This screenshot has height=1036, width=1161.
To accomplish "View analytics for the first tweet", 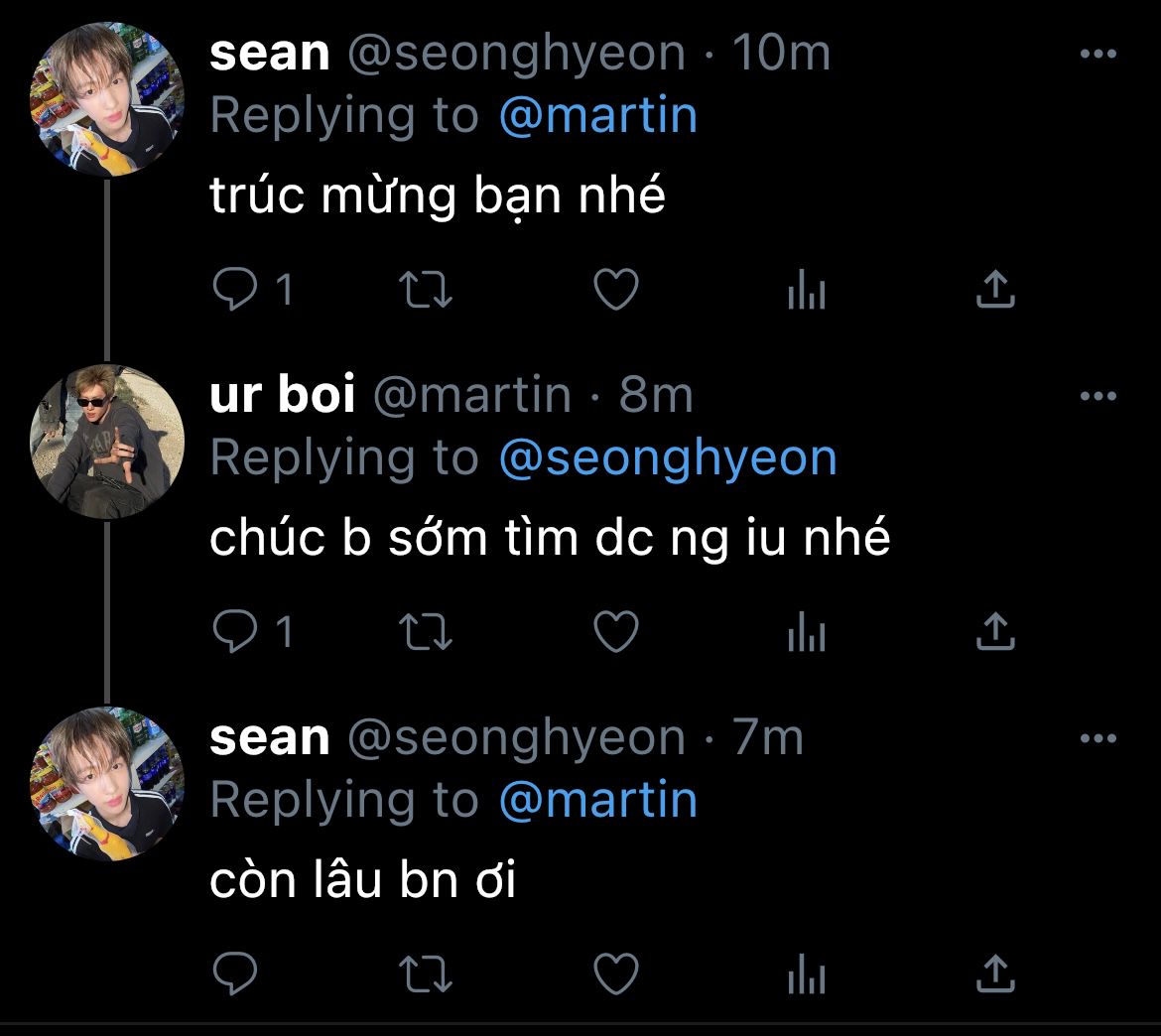I will click(x=806, y=291).
